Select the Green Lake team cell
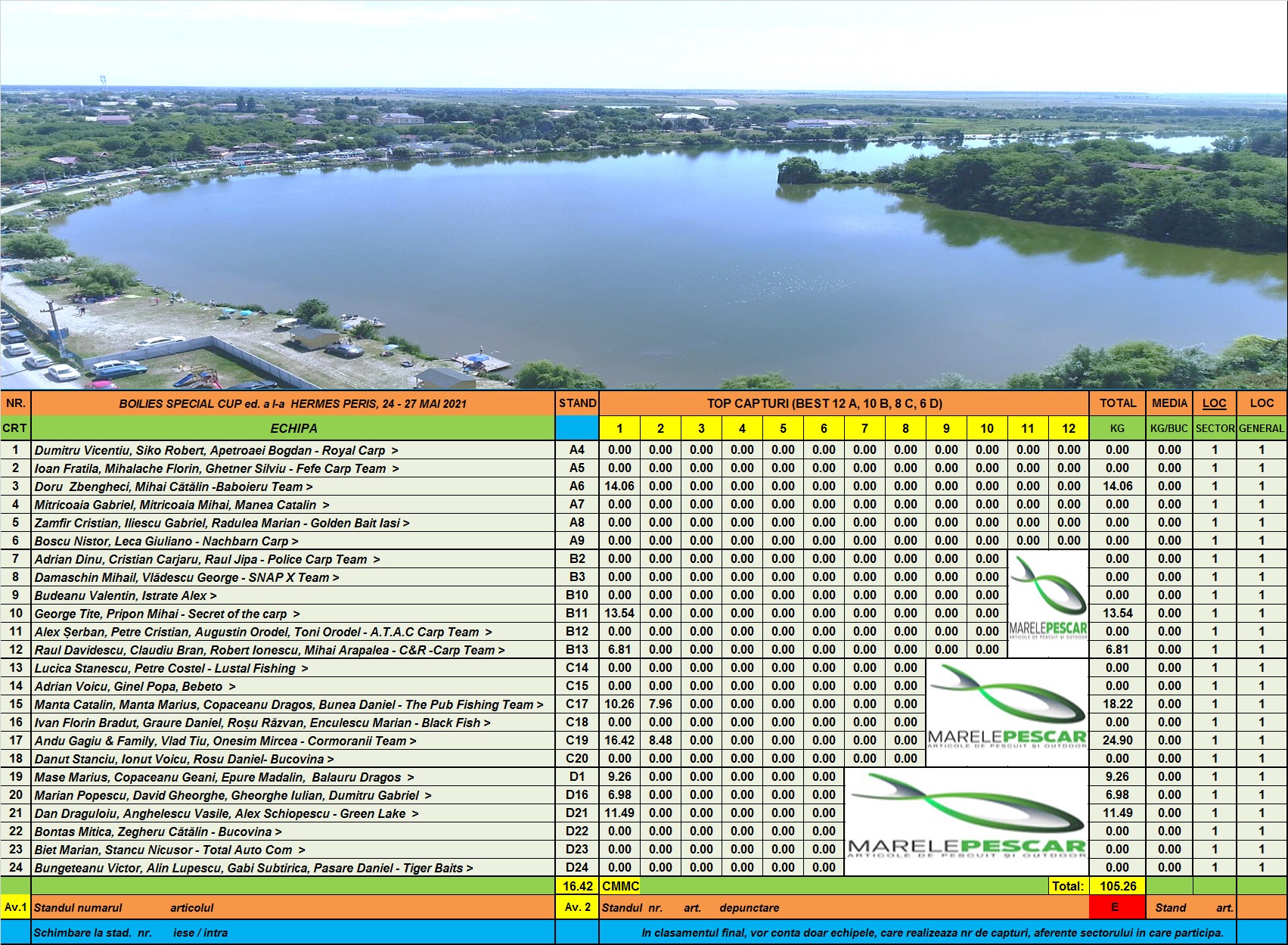Viewport: 1288px width, 945px height. 293,813
